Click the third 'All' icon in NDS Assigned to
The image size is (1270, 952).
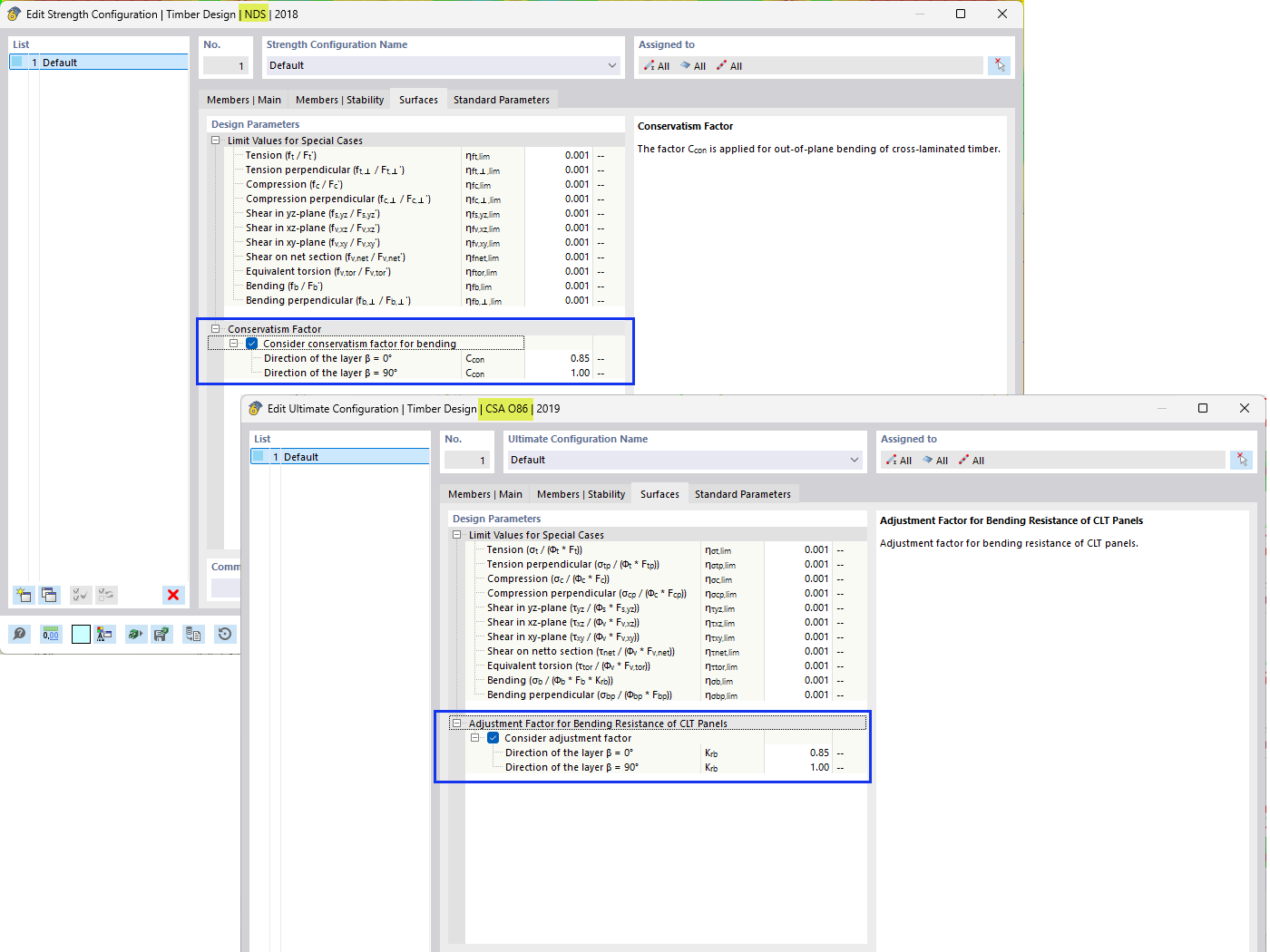click(729, 66)
